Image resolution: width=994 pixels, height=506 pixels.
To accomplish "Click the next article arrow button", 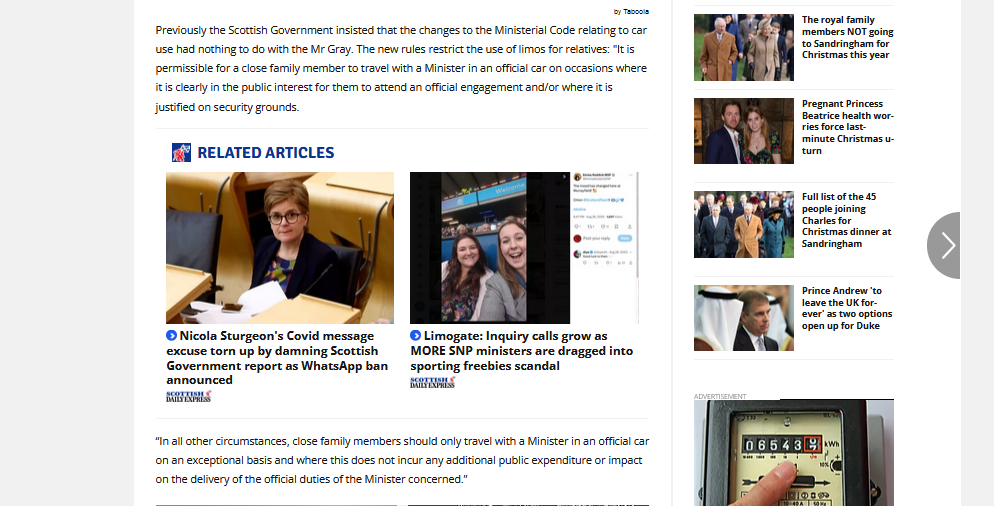I will 945,245.
